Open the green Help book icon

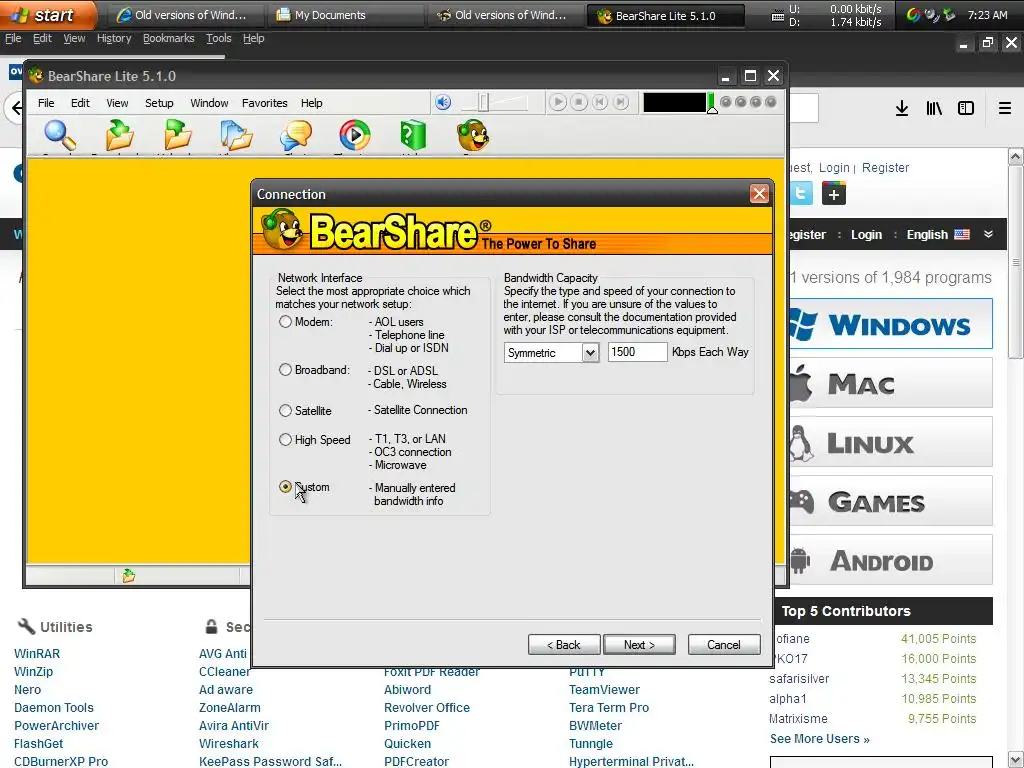(x=413, y=135)
